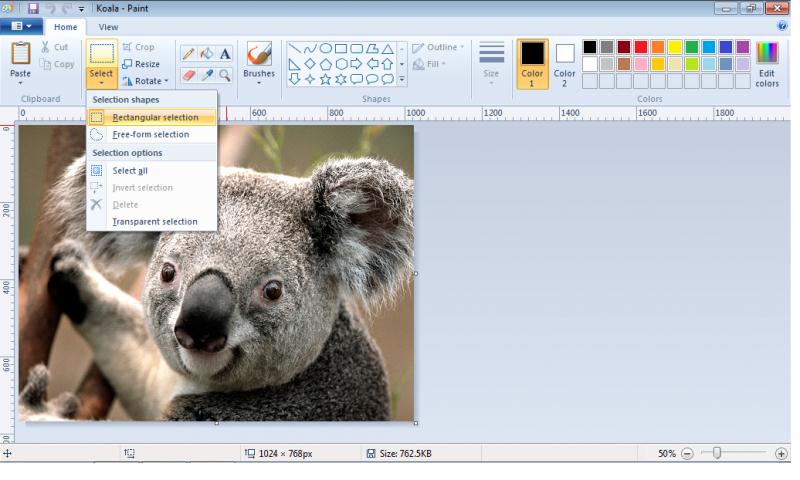Choose Rectangular selection shape
This screenshot has height=480, width=800.
click(x=154, y=118)
